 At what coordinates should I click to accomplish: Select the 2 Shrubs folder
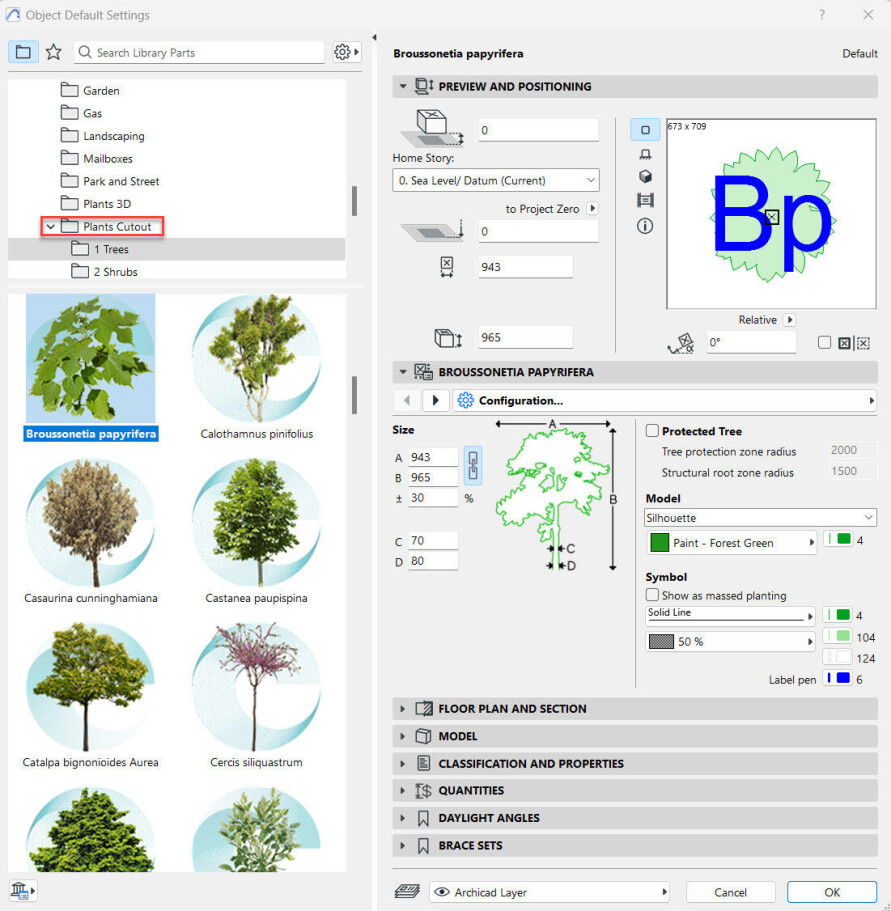(115, 272)
